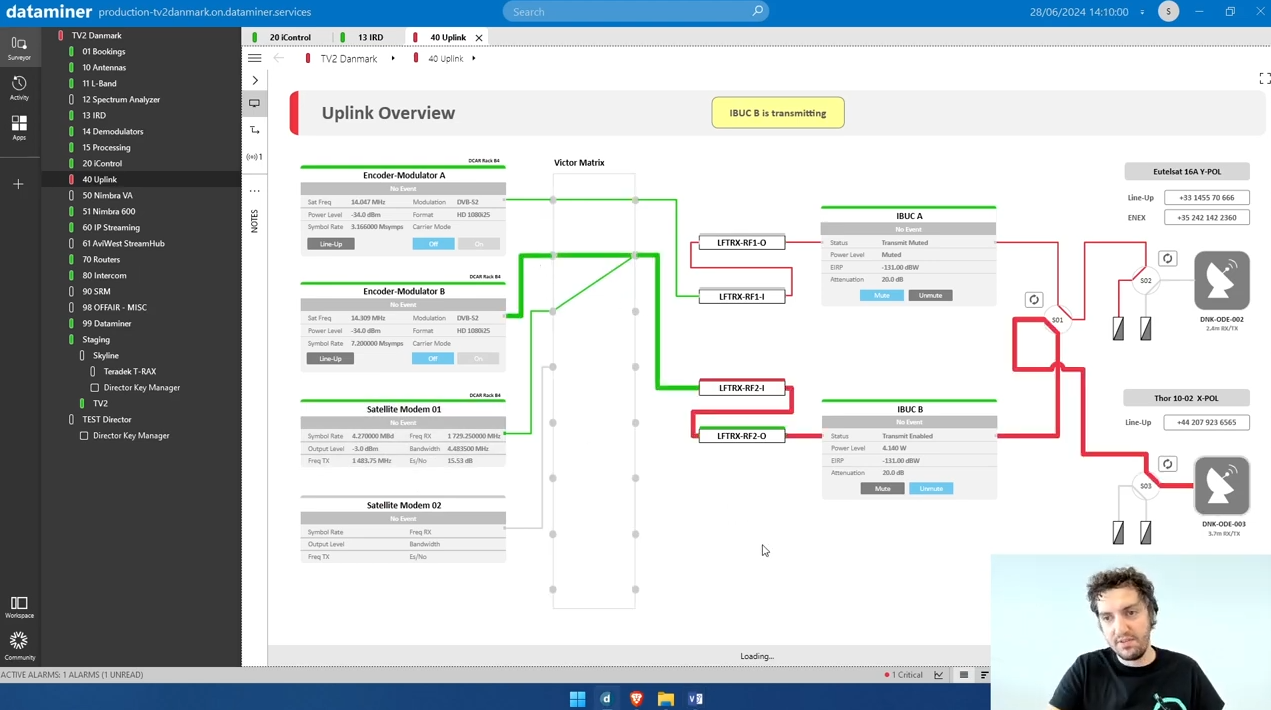Click Line-Up on Encoder-Modulator B
1271x710 pixels.
pyautogui.click(x=331, y=359)
